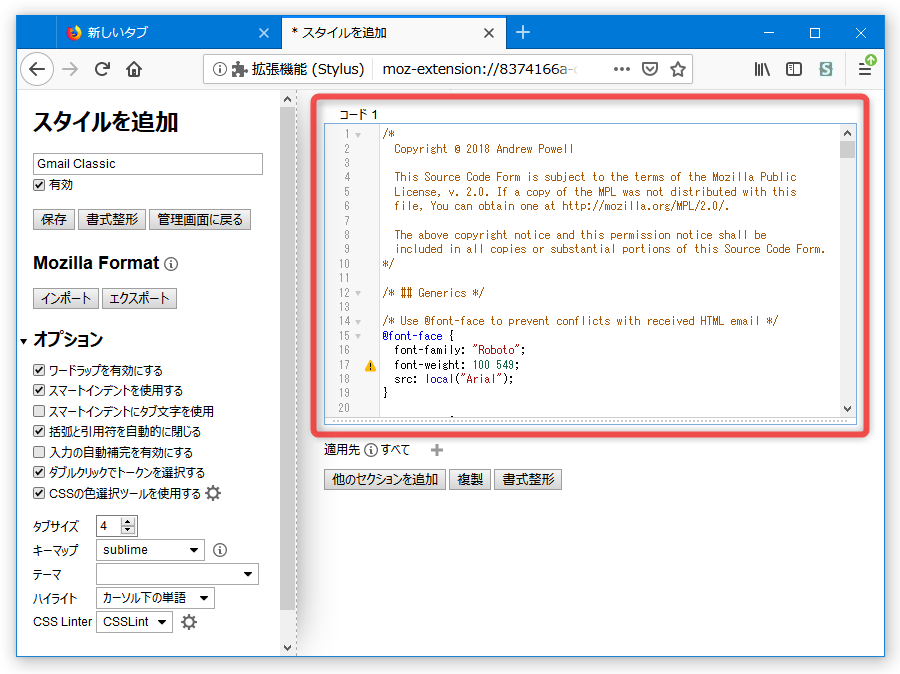Click the code editor resize grip bar

(x=590, y=421)
